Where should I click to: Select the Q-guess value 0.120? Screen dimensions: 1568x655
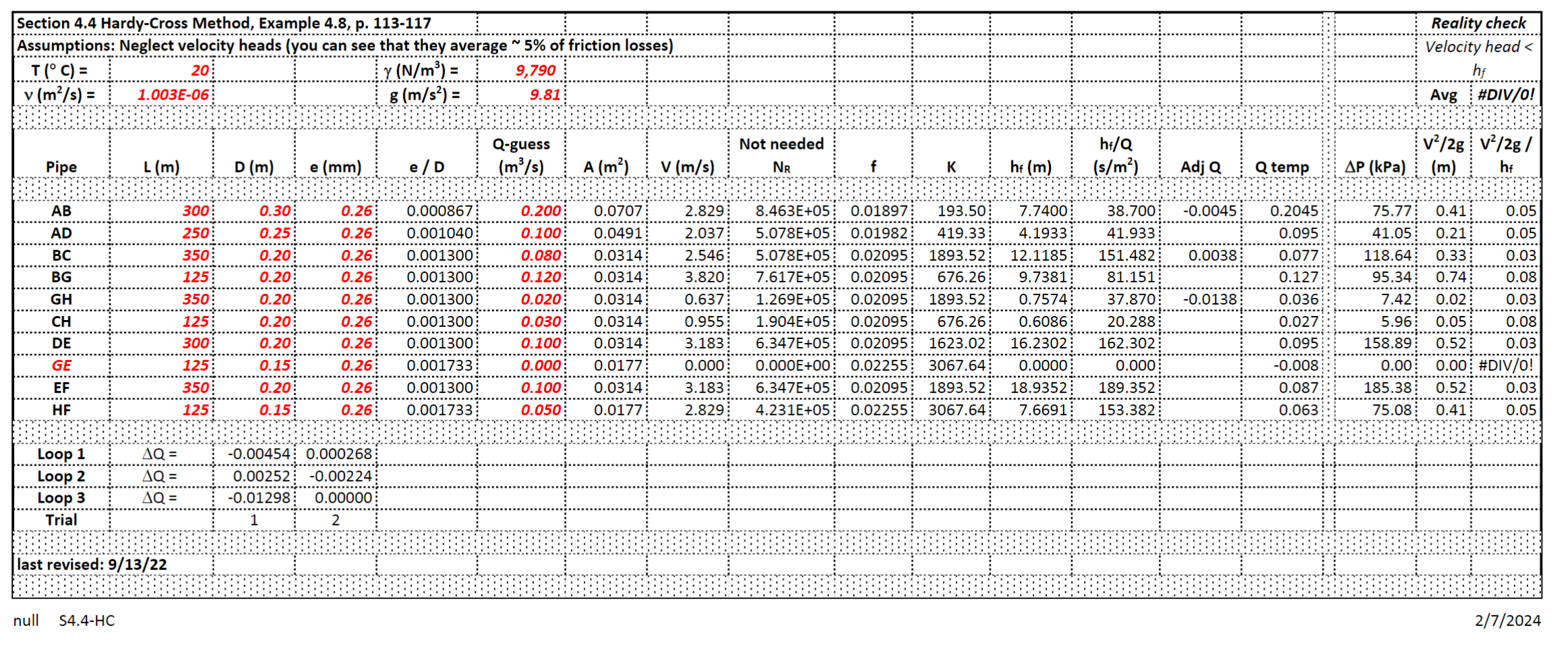(x=541, y=277)
